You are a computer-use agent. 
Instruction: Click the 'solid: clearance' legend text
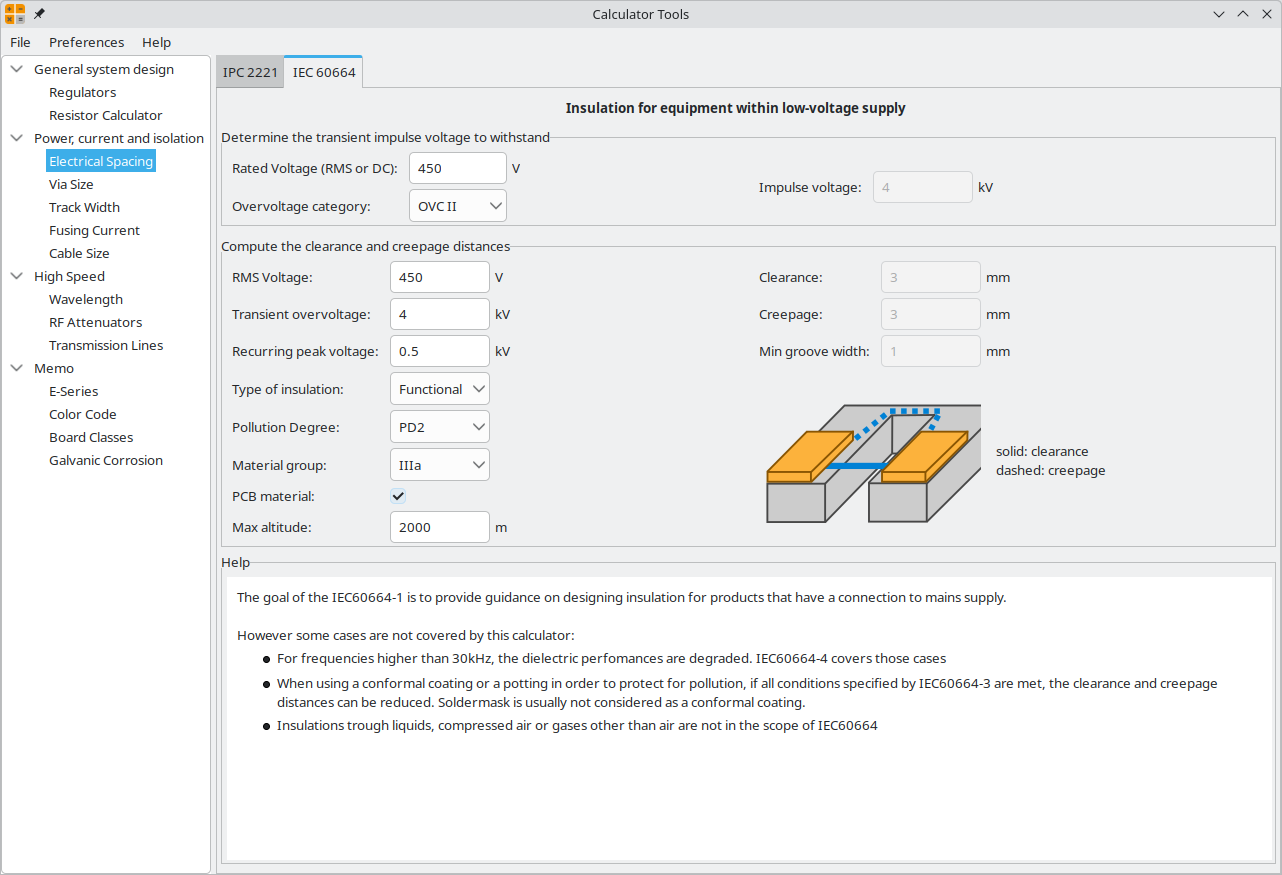click(1042, 451)
